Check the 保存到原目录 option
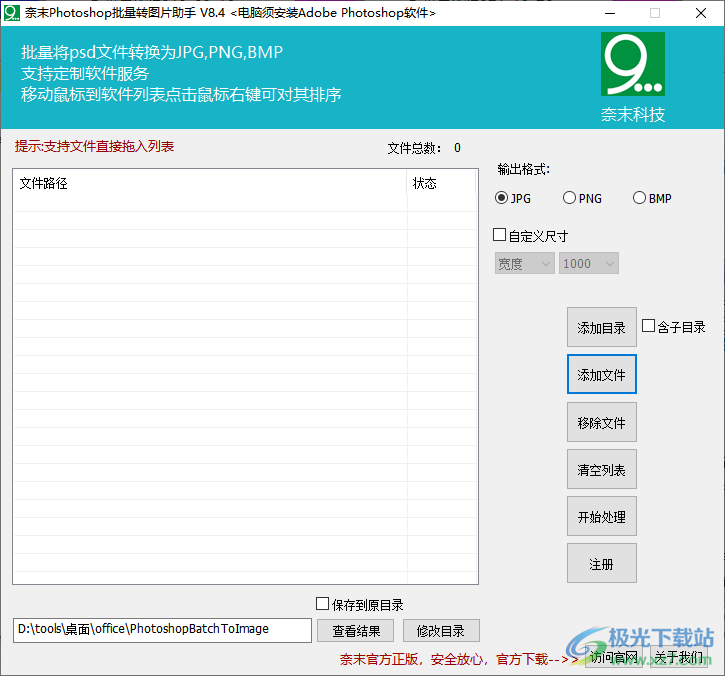Screen dimensions: 725x676 pyautogui.click(x=322, y=604)
